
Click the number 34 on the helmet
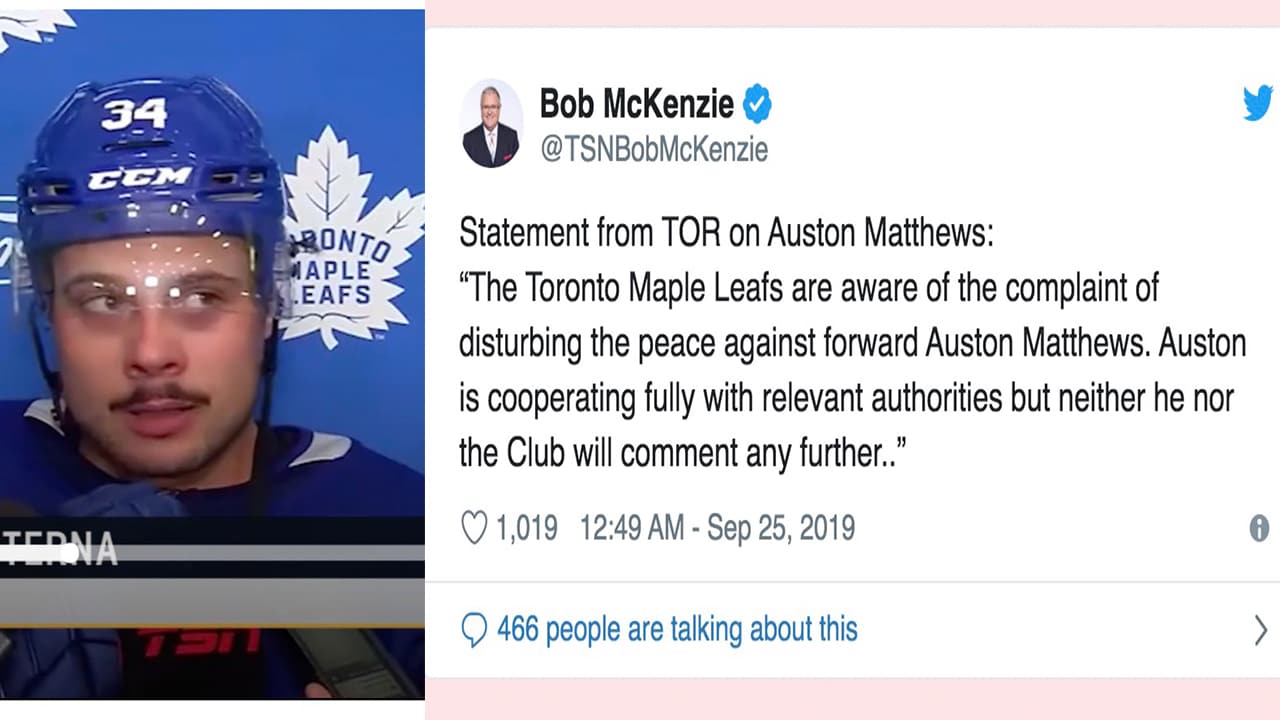click(x=133, y=113)
